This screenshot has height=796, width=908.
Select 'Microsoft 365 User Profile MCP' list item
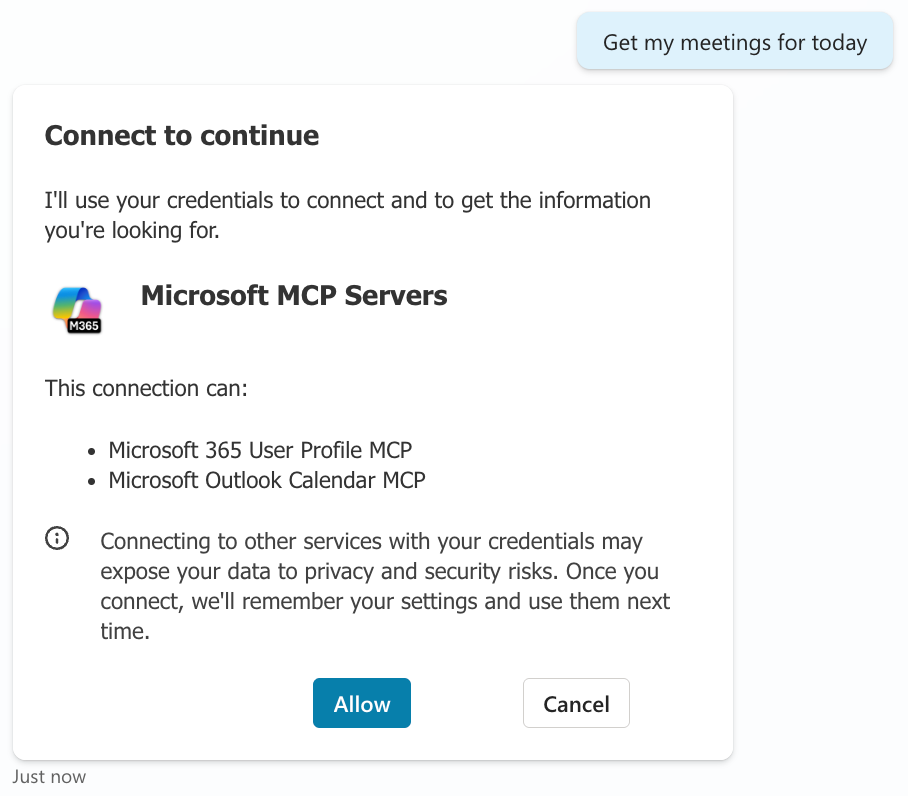(260, 449)
